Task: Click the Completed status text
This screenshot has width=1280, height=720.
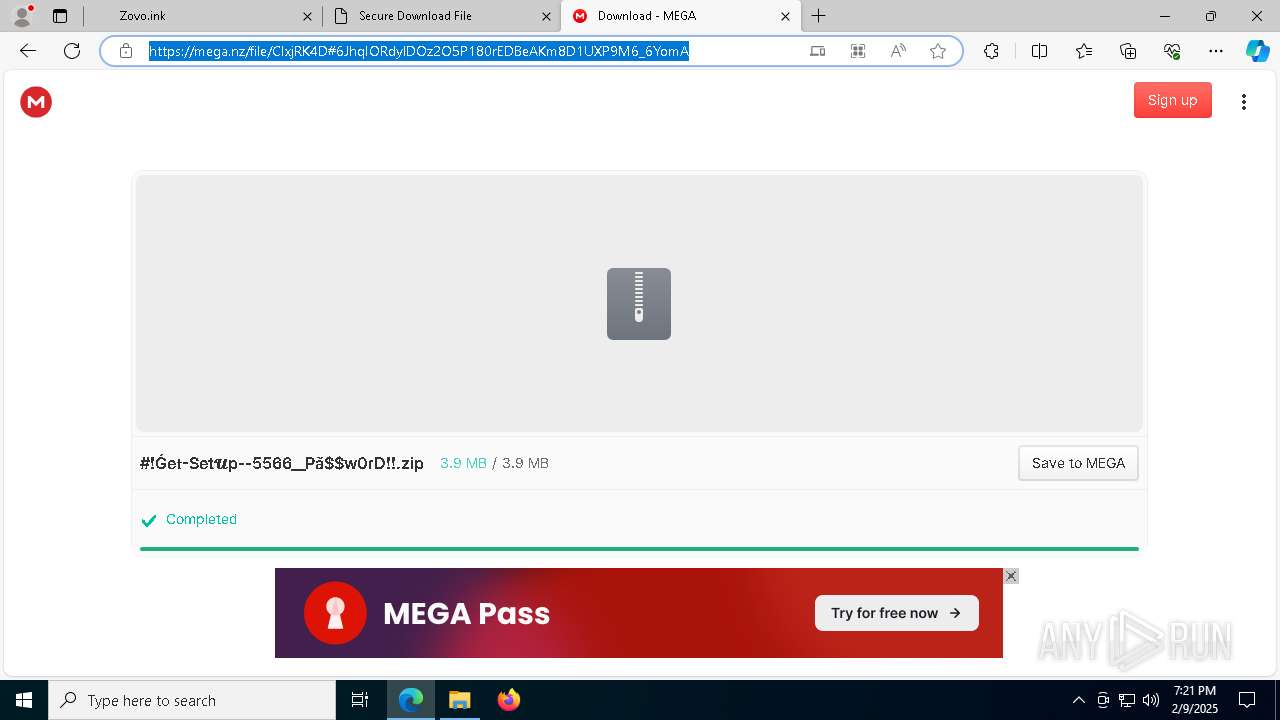Action: tap(201, 519)
